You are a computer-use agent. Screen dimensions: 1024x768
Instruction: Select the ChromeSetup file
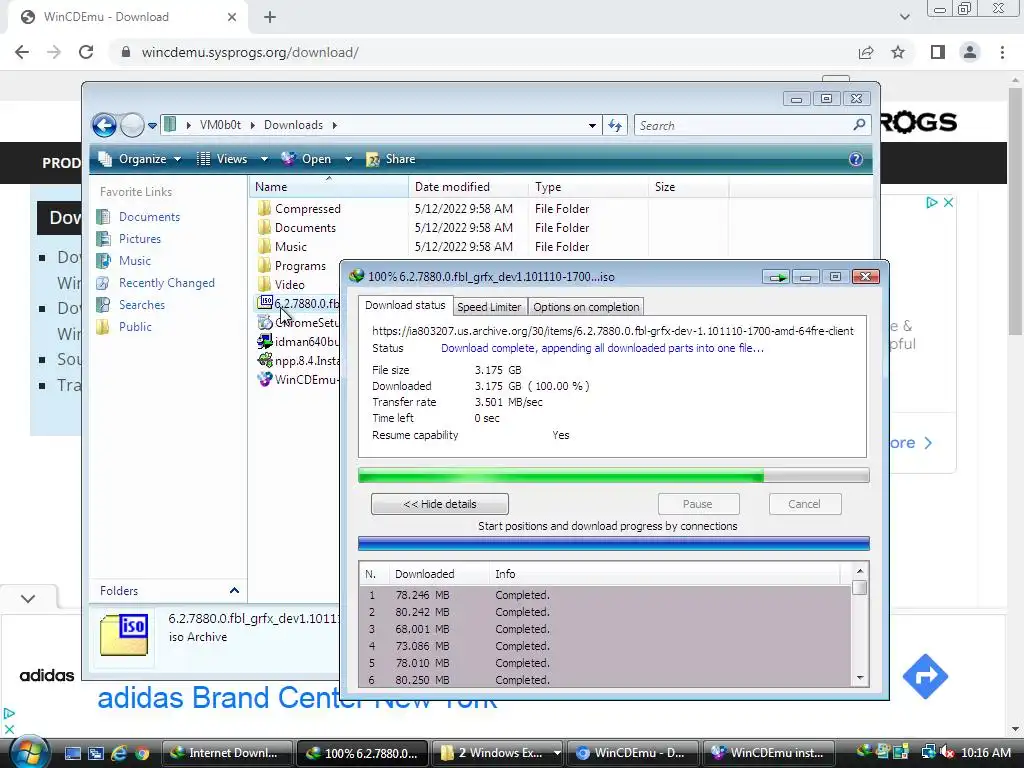298,323
